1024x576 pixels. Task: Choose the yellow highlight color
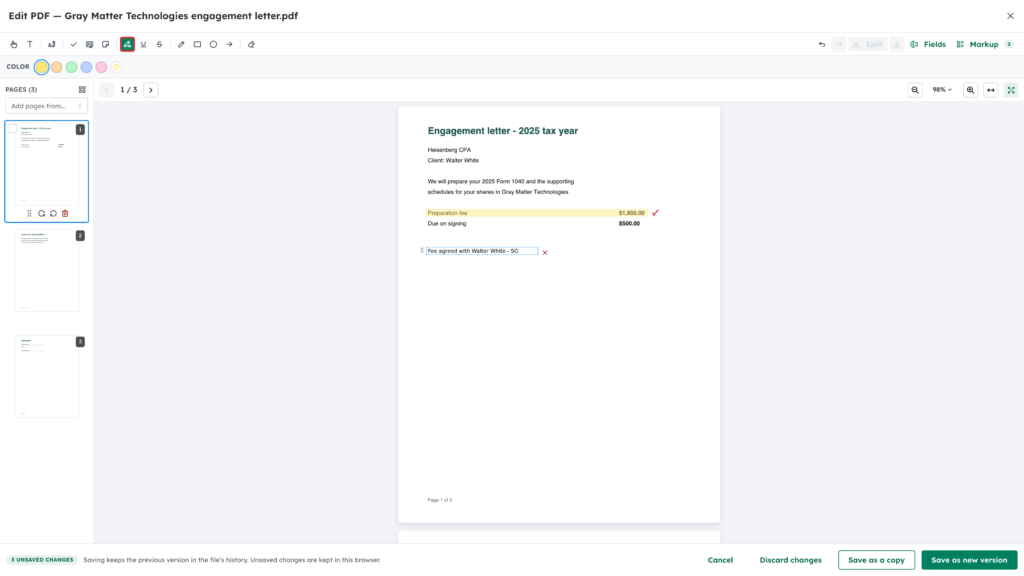coord(42,67)
